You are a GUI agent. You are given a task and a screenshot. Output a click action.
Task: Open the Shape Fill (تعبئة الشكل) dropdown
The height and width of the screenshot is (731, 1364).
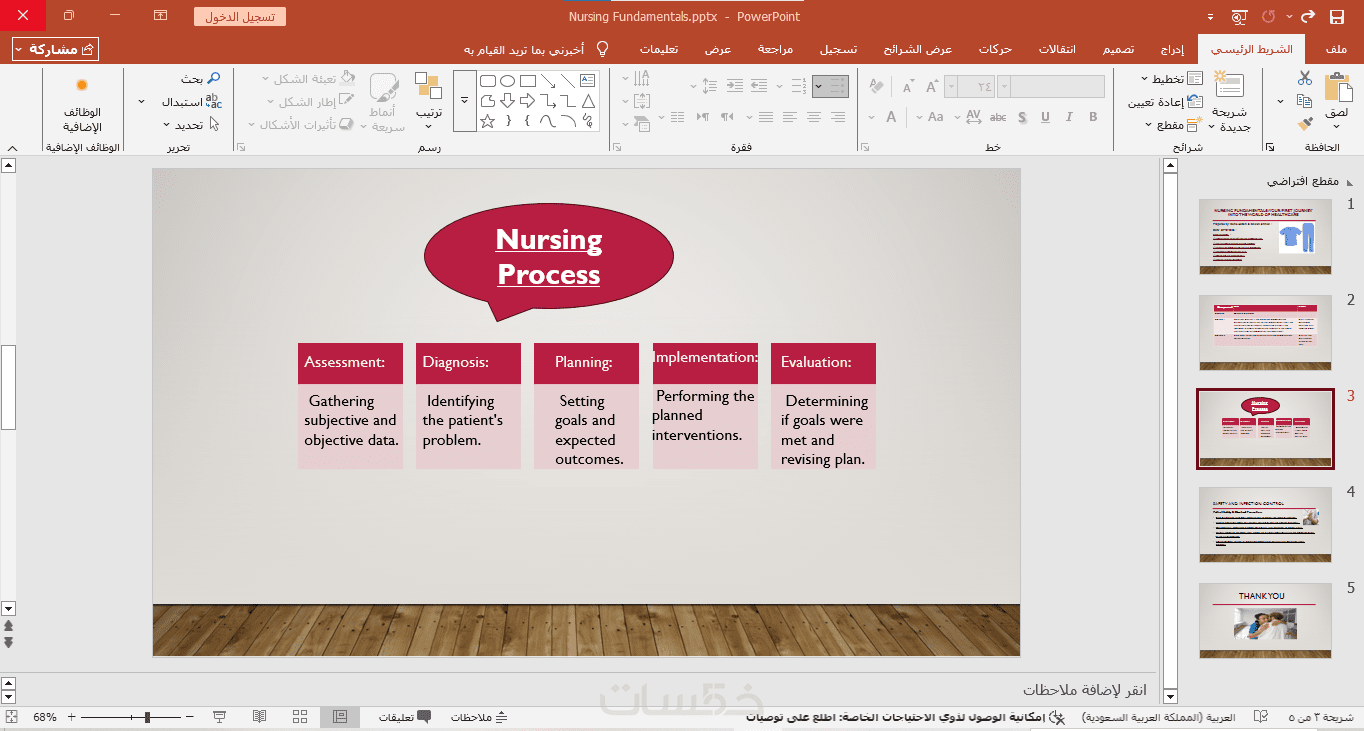[x=307, y=79]
